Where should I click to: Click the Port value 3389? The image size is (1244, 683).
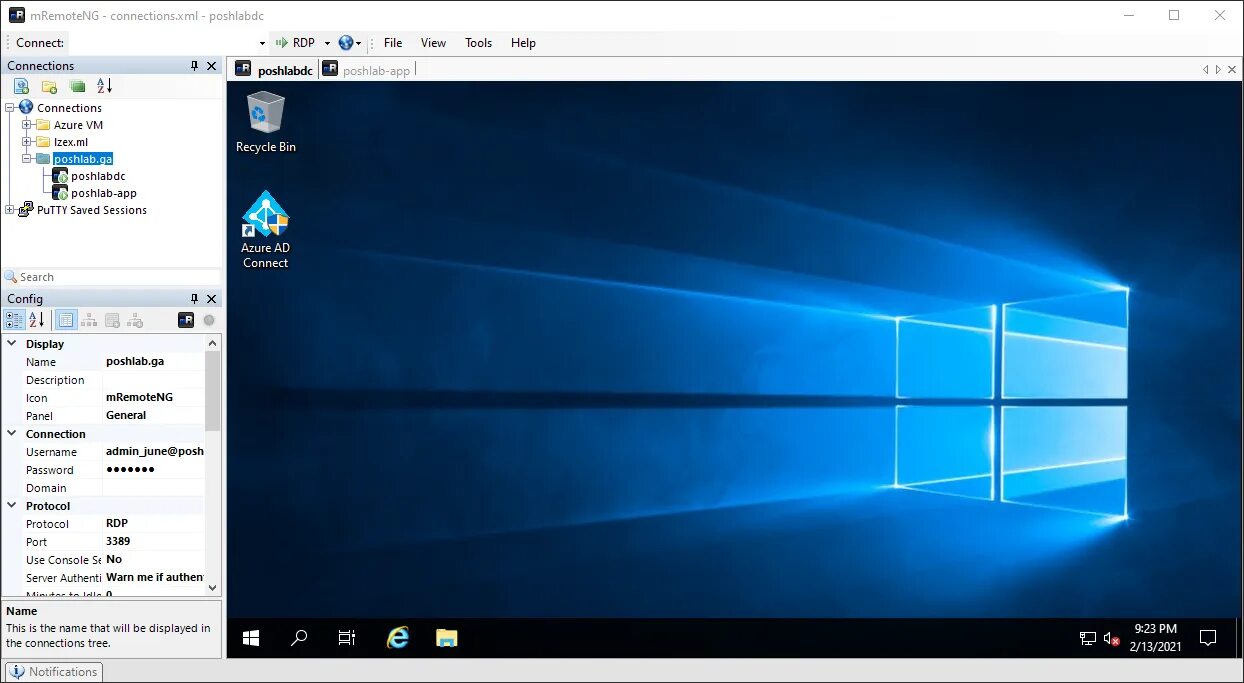pyautogui.click(x=154, y=541)
